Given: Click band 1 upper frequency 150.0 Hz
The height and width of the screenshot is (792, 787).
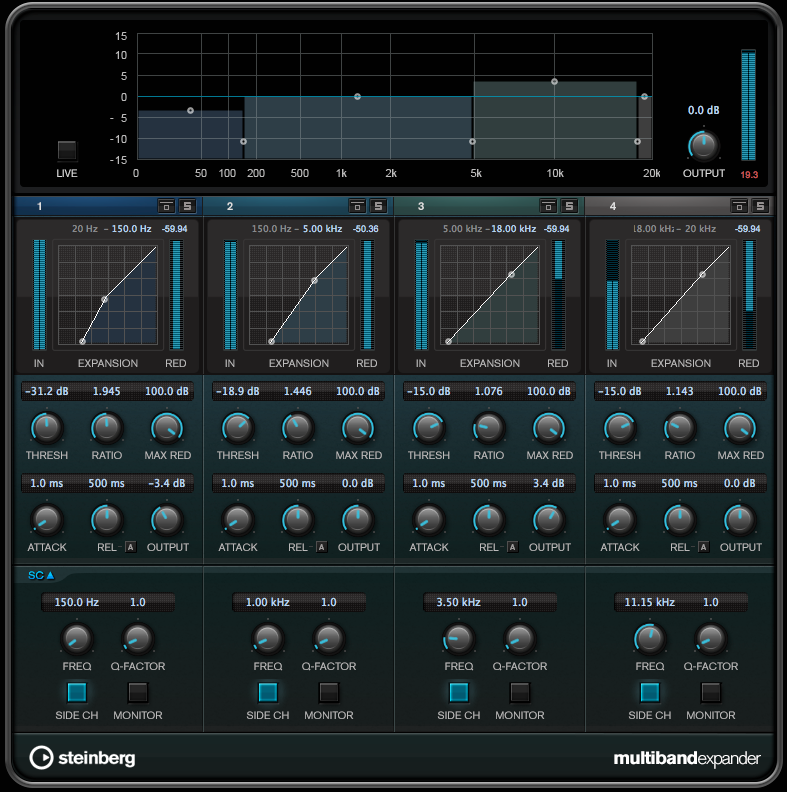Looking at the screenshot, I should (131, 229).
